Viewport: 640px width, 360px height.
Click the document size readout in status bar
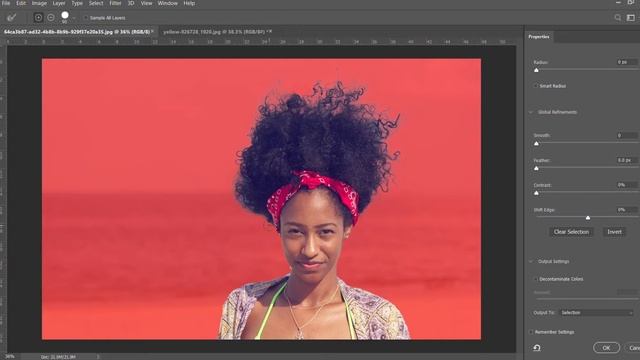[58, 357]
